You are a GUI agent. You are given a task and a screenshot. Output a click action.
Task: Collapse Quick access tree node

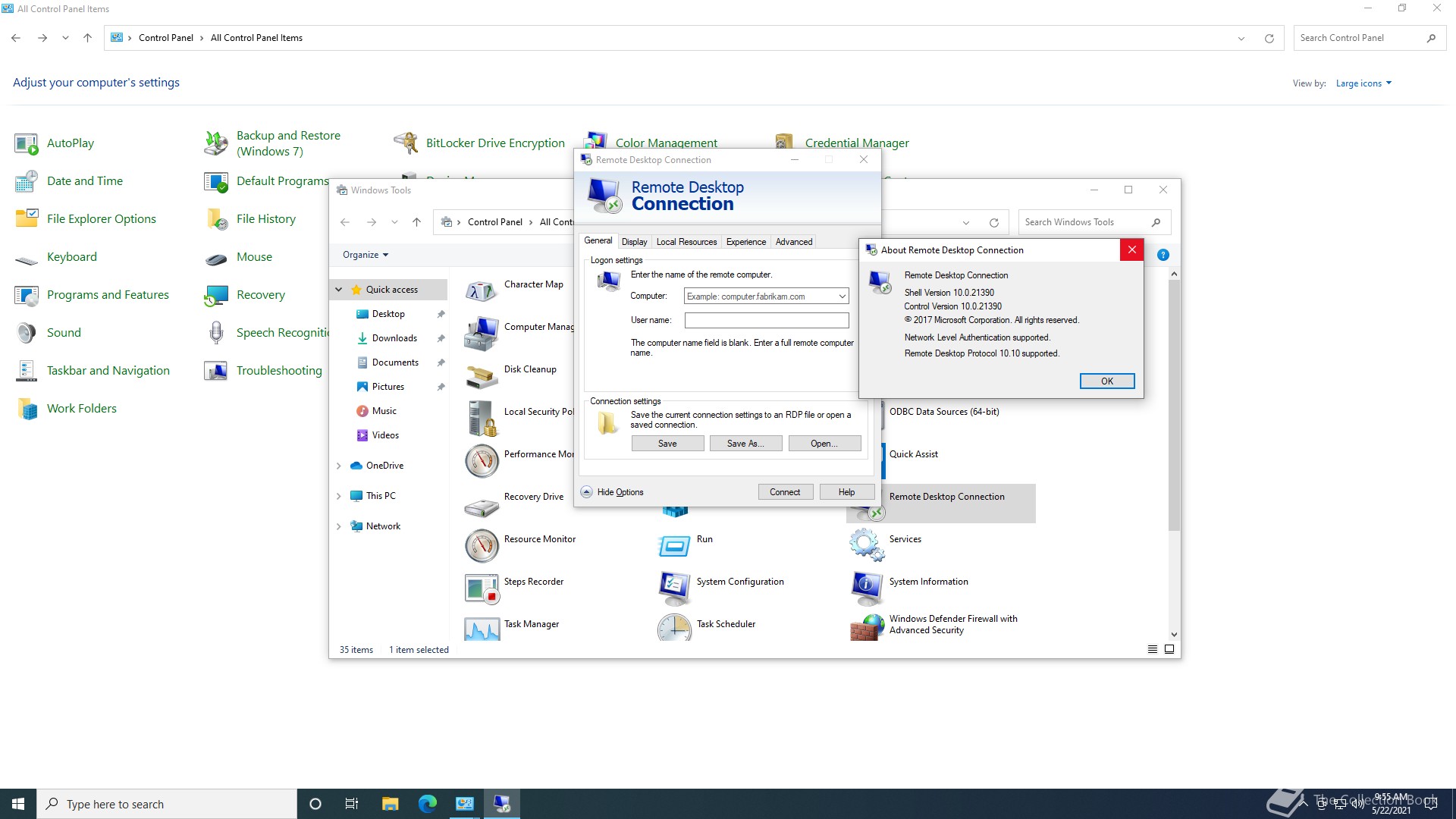tap(338, 290)
